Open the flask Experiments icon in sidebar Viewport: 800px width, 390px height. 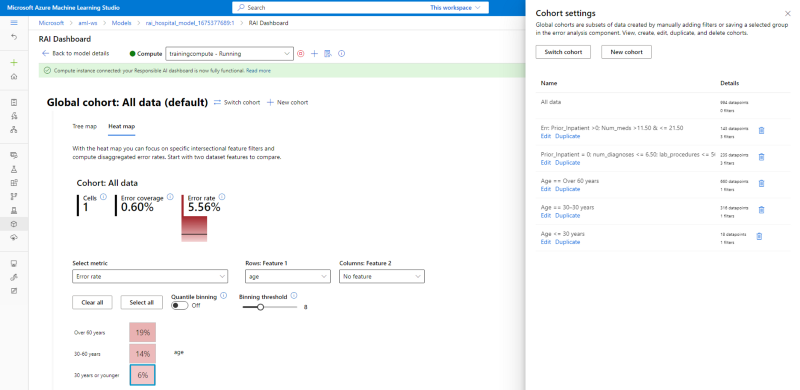point(14,168)
